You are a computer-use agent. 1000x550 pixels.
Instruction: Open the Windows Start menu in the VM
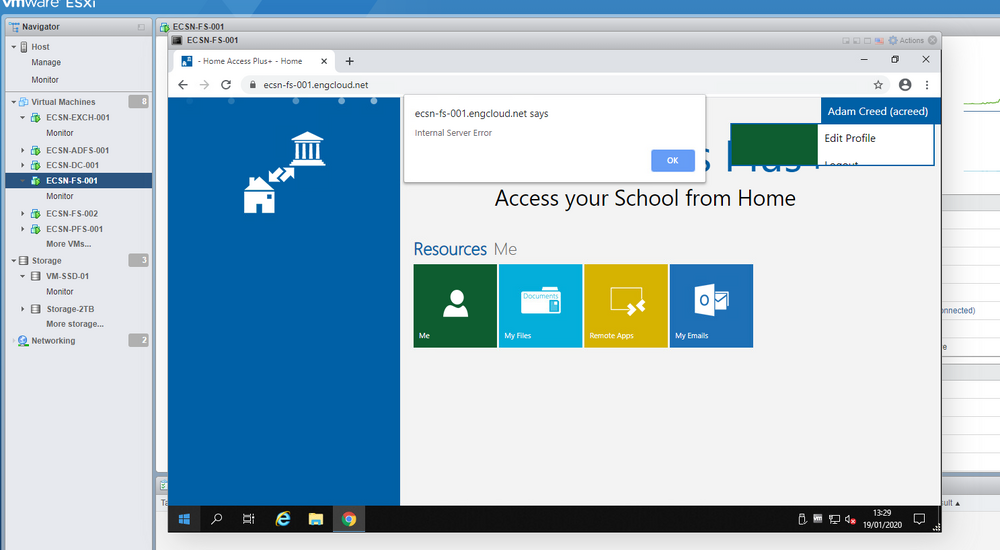click(184, 519)
